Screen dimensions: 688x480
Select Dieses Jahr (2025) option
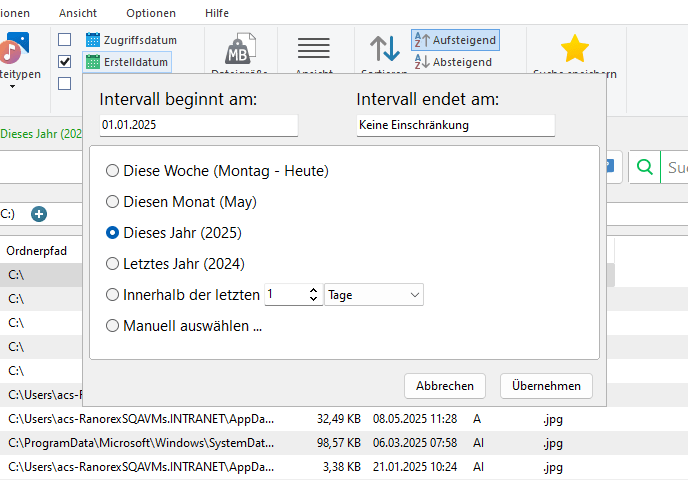174,233
